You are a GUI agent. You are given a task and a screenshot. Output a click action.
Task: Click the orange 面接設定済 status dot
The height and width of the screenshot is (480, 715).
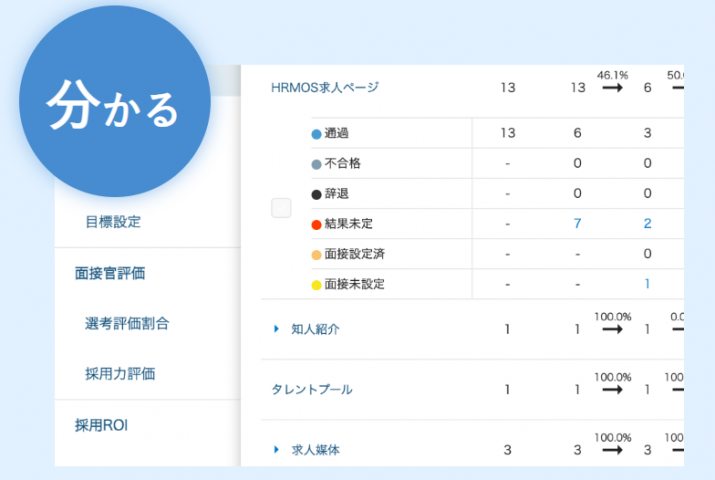click(317, 254)
